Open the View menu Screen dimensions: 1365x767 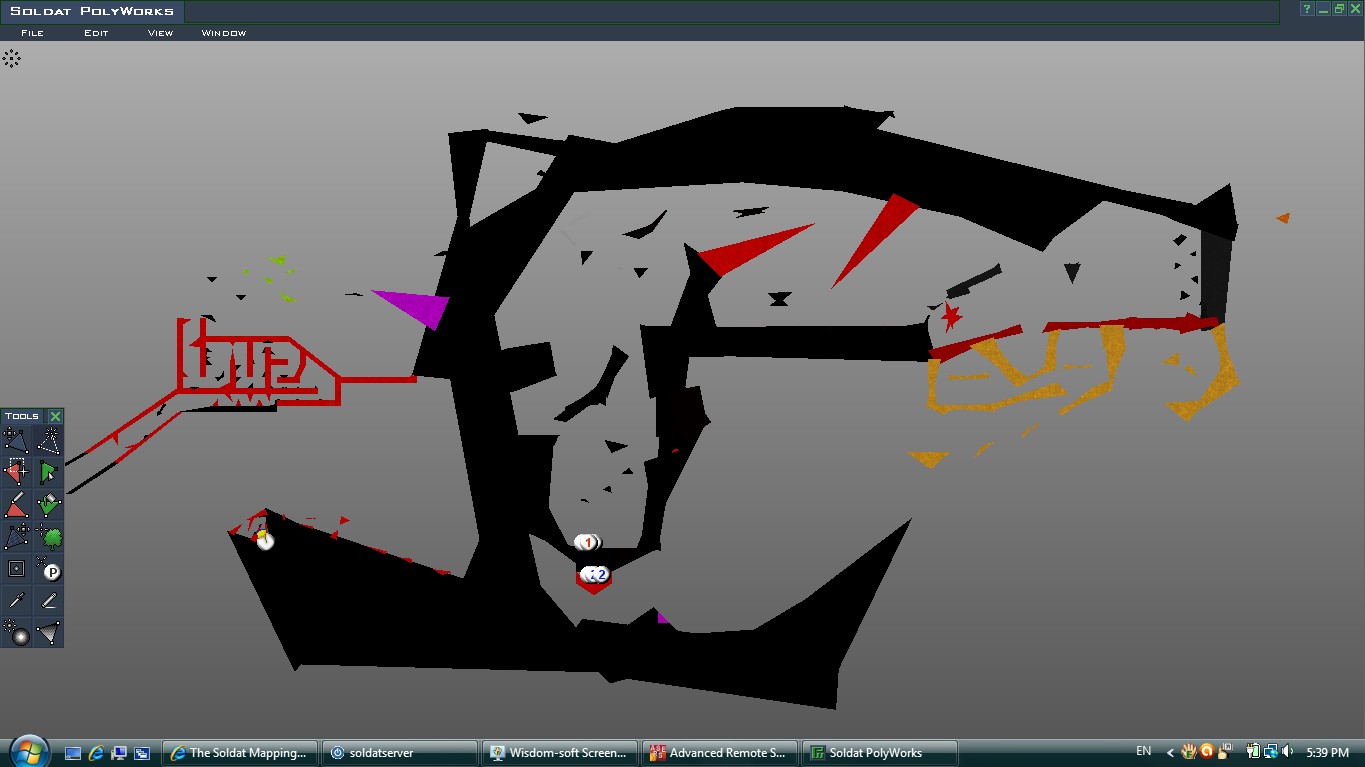[160, 33]
